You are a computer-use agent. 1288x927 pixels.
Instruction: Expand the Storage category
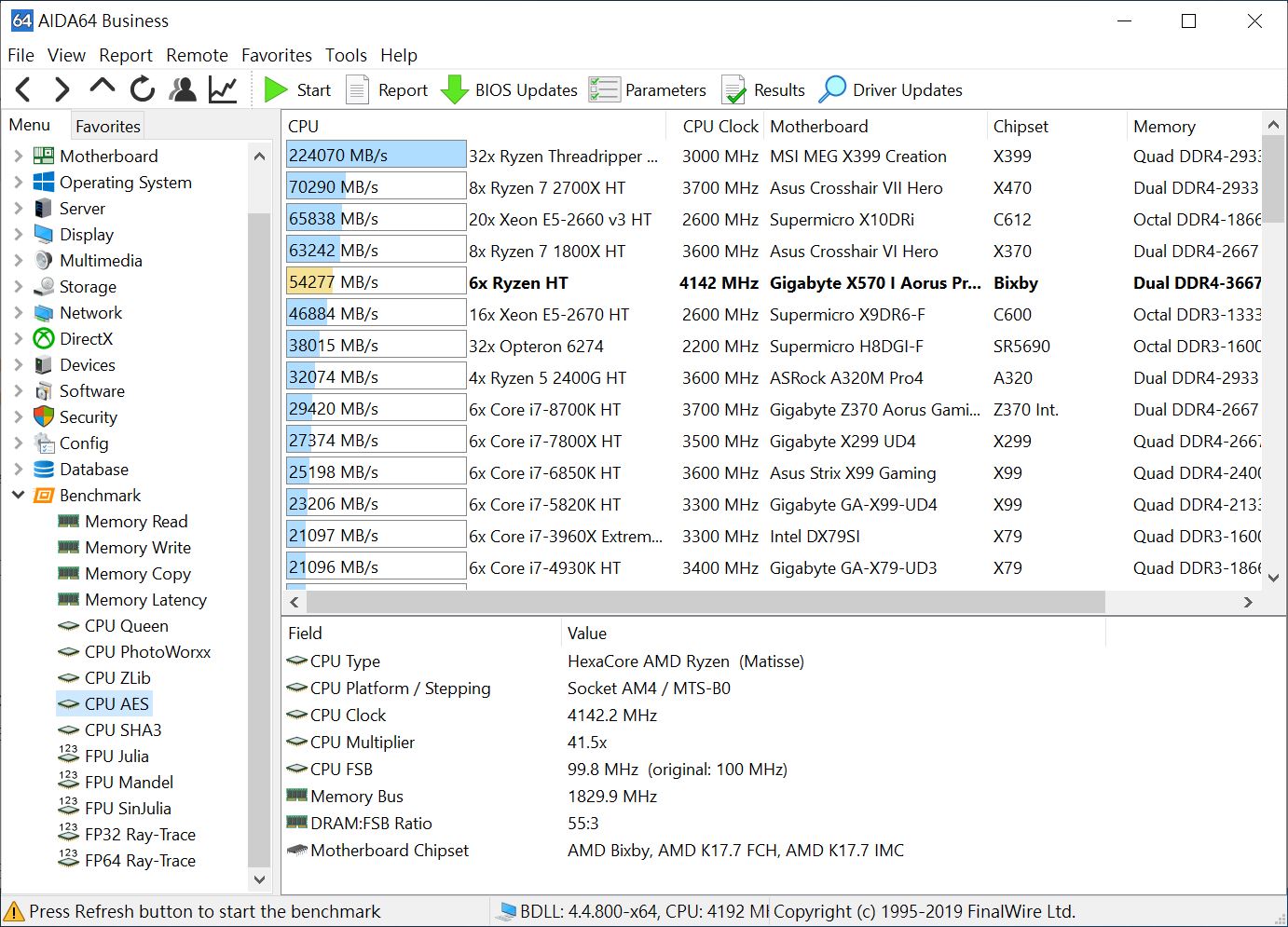[19, 286]
